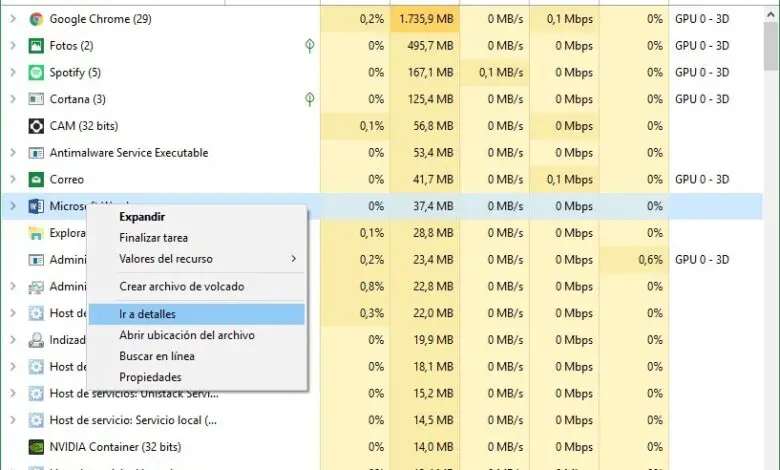Expand the Fotos process group
780x470 pixels.
click(12, 46)
